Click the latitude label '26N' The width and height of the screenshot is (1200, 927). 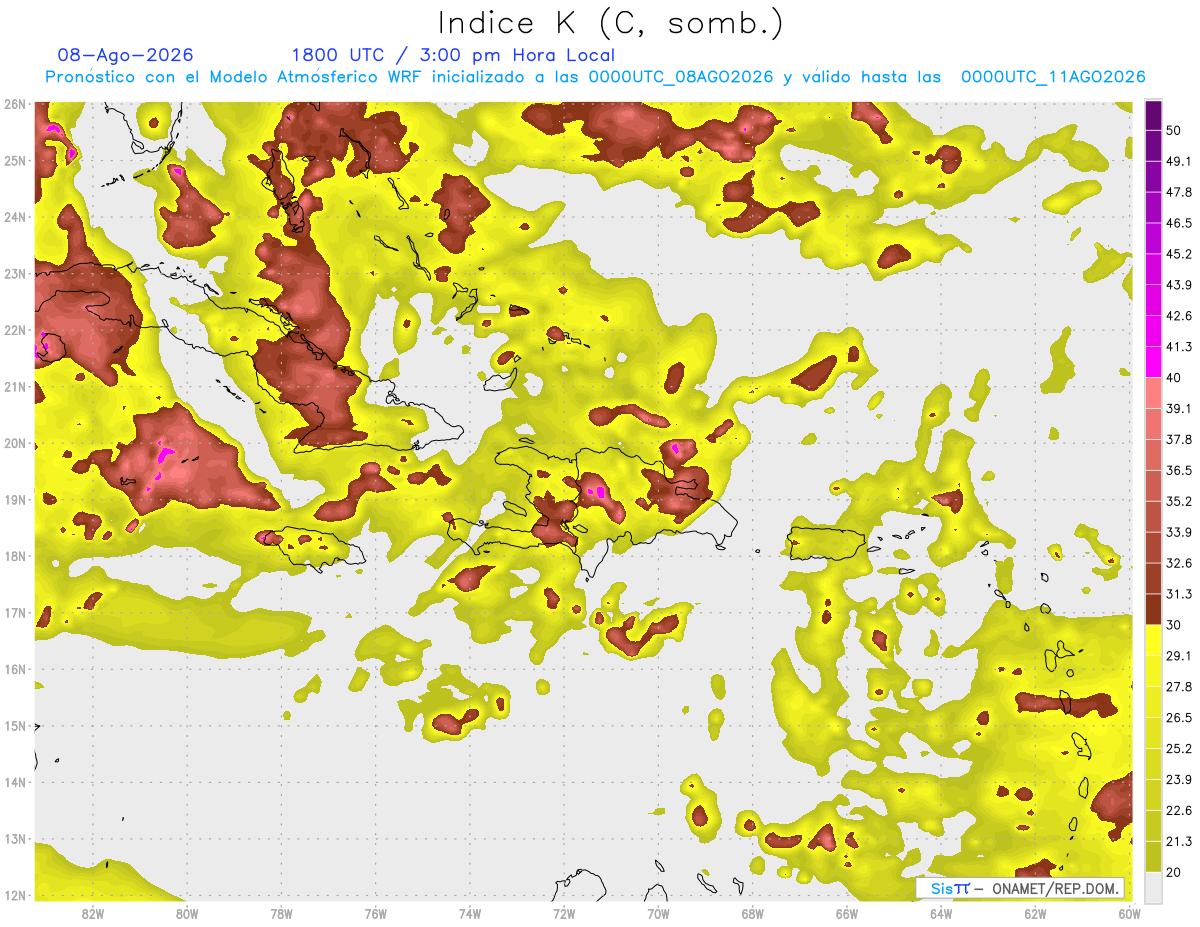(15, 104)
